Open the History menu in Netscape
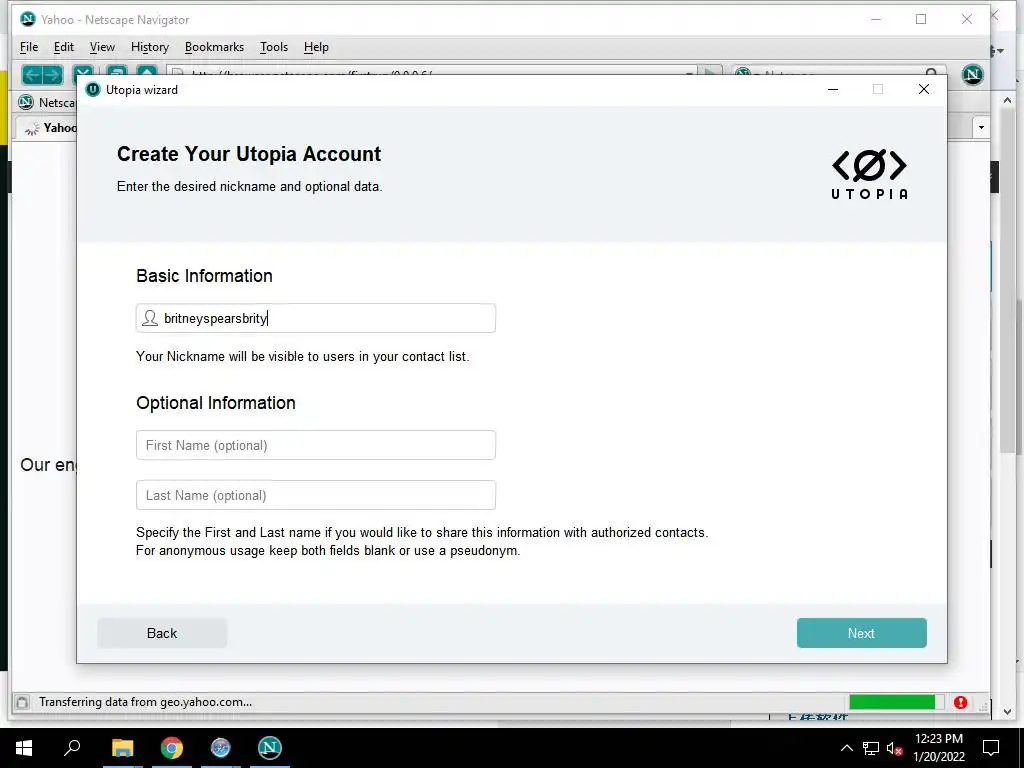Screen dimensions: 1024x768 pos(150,47)
